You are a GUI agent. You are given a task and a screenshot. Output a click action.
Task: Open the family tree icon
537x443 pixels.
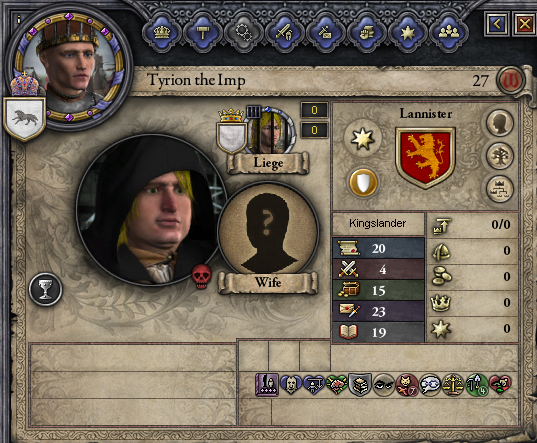coord(500,156)
